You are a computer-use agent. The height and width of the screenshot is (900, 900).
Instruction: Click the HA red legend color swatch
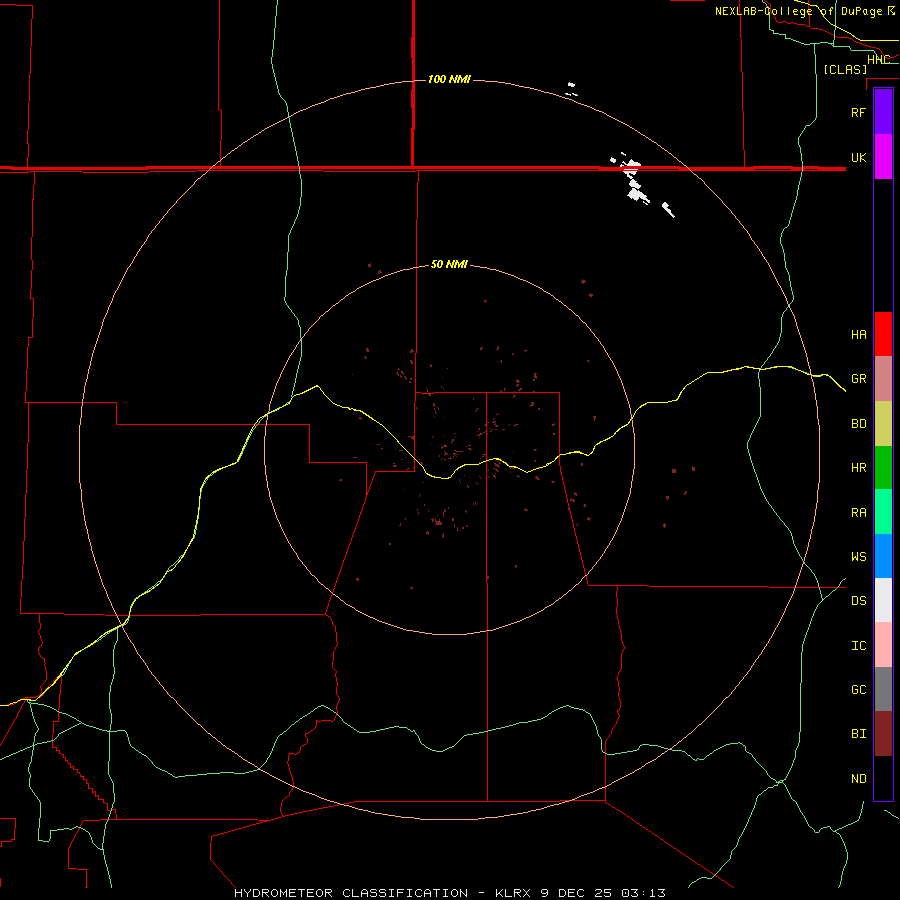coord(883,334)
